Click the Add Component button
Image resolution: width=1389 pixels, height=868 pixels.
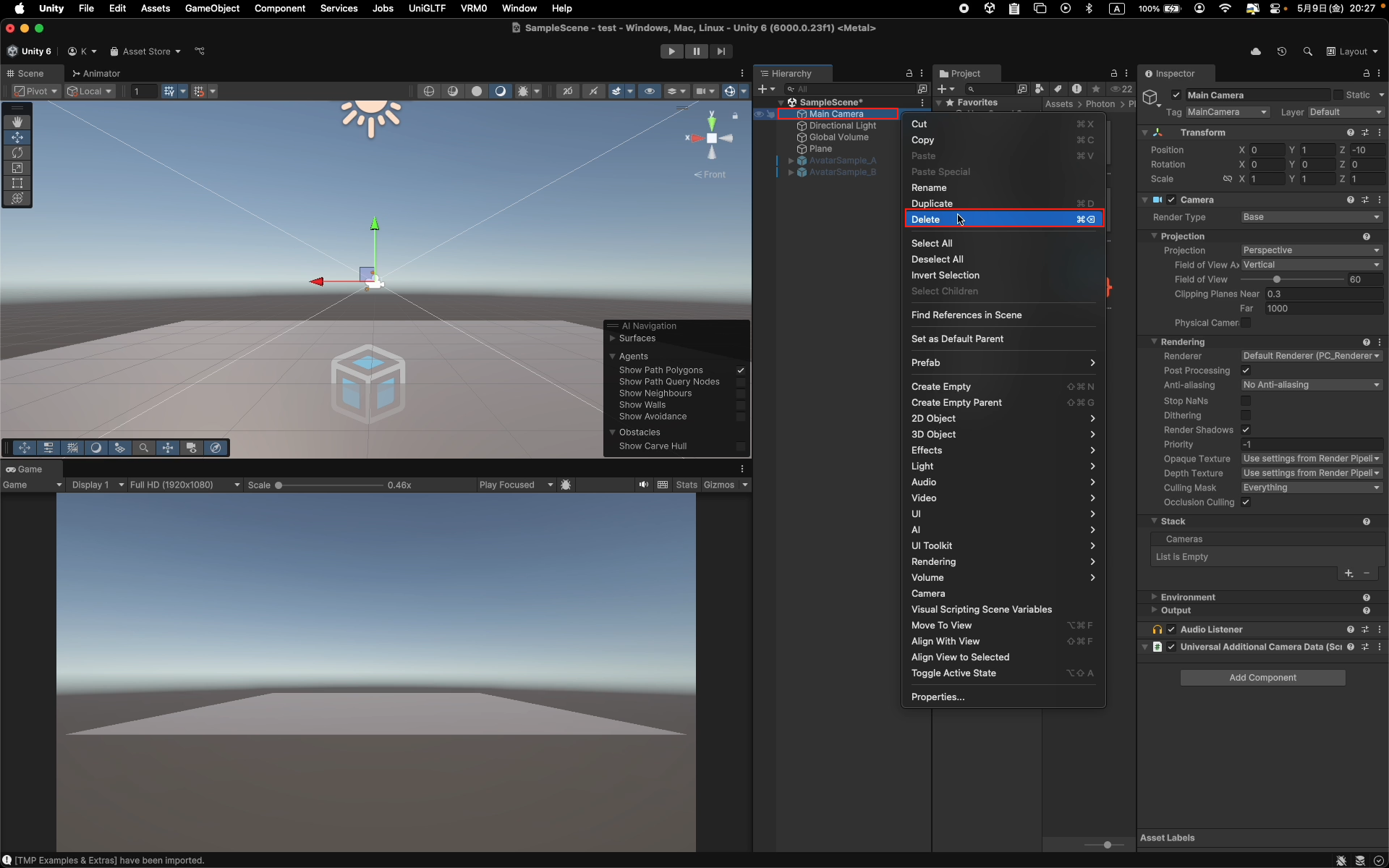pos(1262,678)
